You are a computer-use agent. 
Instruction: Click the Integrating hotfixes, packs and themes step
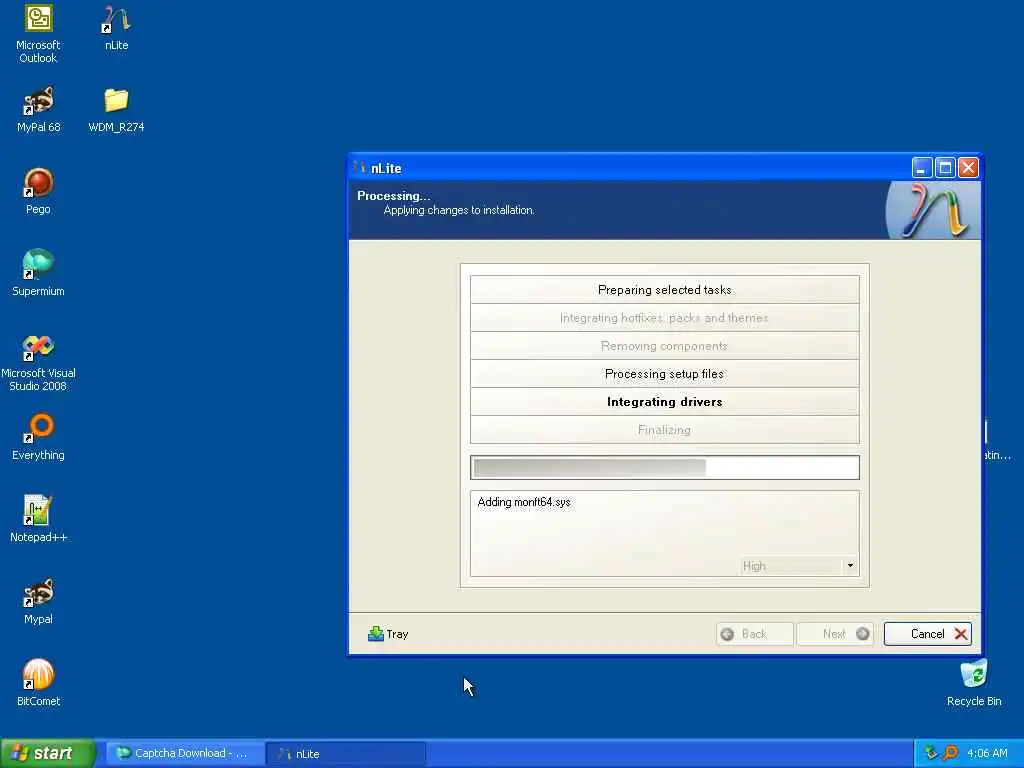pos(665,318)
